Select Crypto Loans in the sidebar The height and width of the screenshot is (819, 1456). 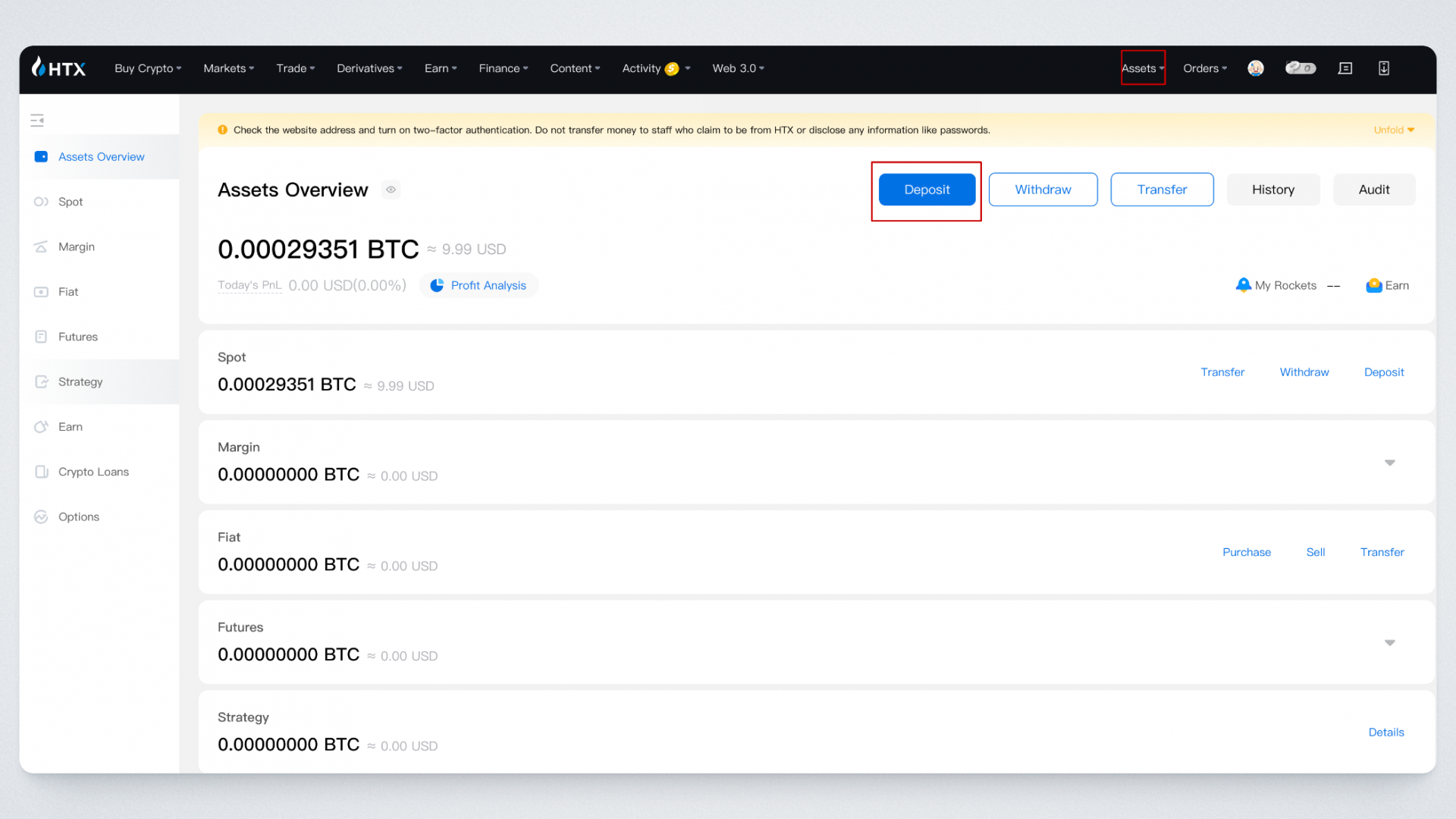point(93,472)
